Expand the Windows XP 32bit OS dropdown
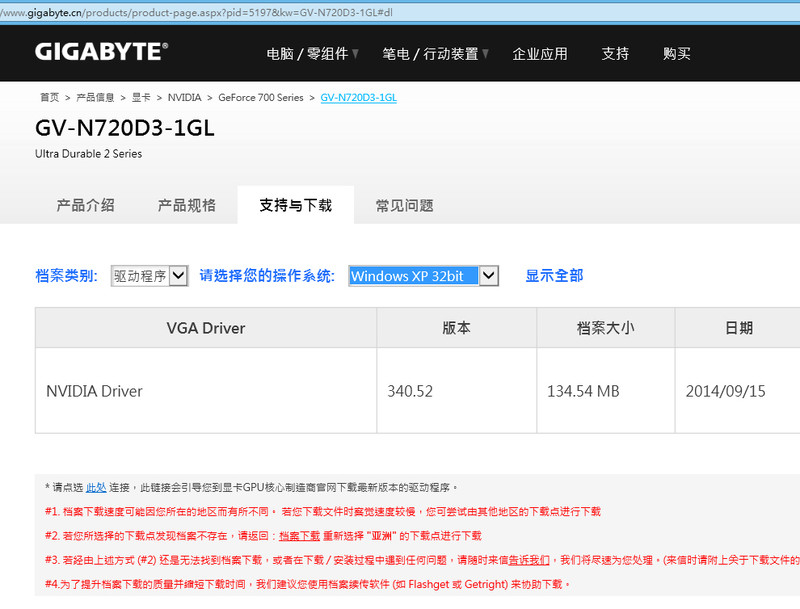800x609 pixels. coord(423,276)
